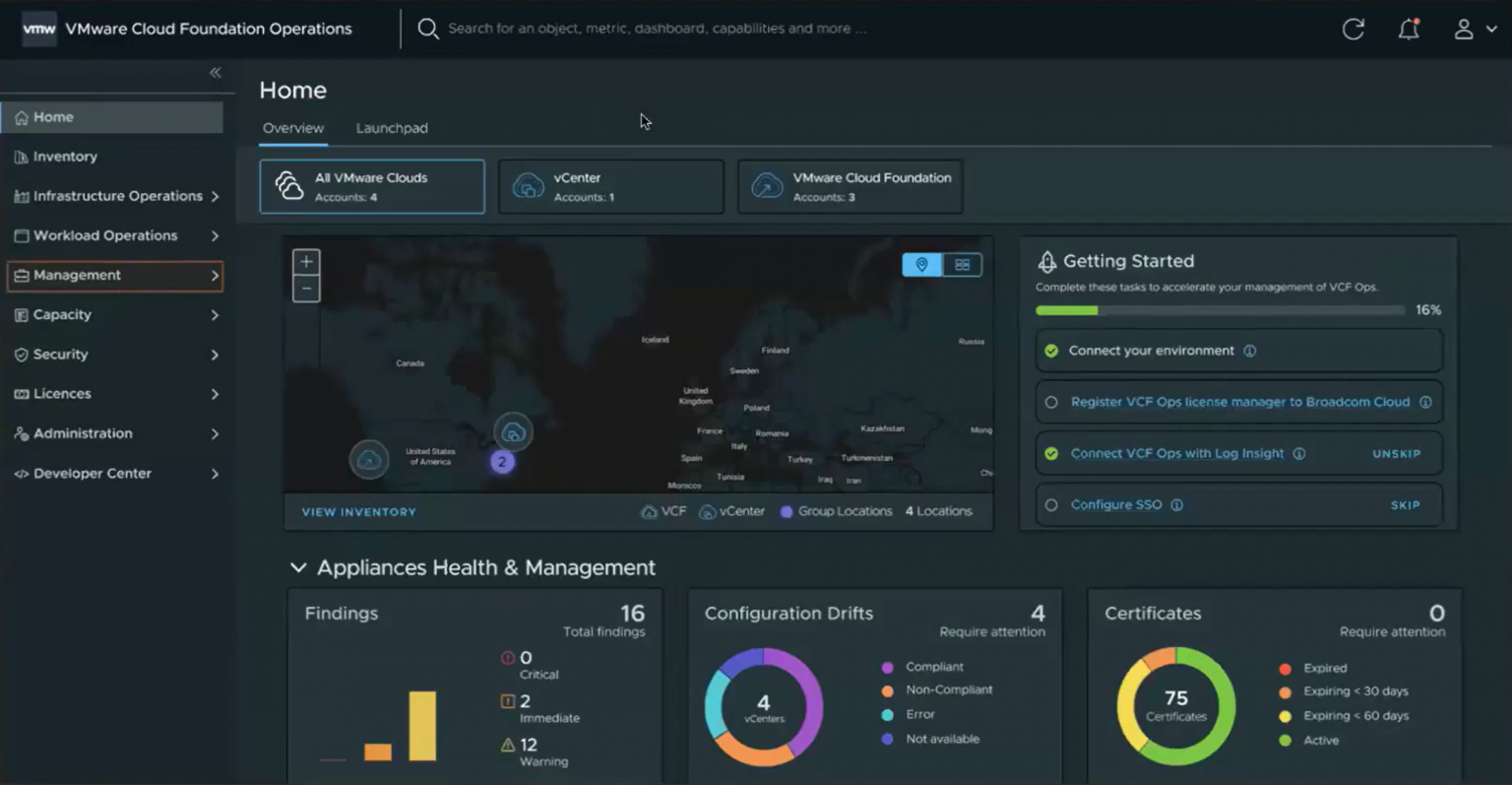Image resolution: width=1512 pixels, height=785 pixels.
Task: Click the map zoom-in plus icon
Action: (305, 261)
